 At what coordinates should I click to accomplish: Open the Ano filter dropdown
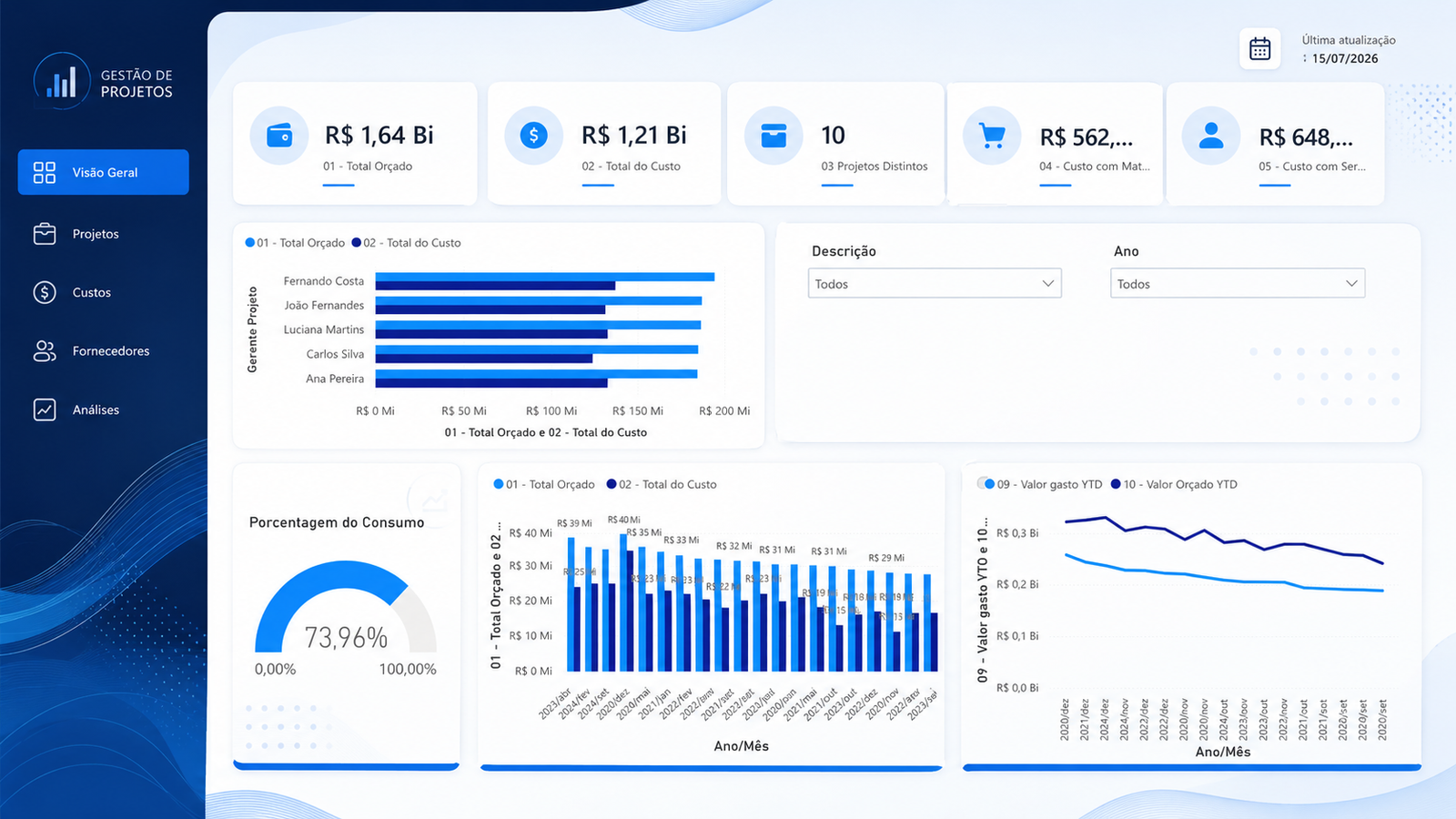click(x=1238, y=284)
